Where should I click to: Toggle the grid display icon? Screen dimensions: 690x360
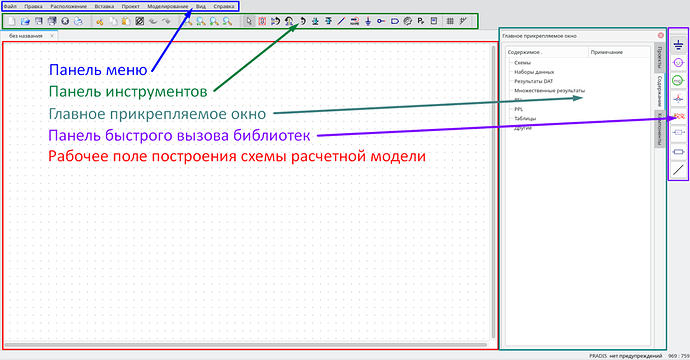450,21
